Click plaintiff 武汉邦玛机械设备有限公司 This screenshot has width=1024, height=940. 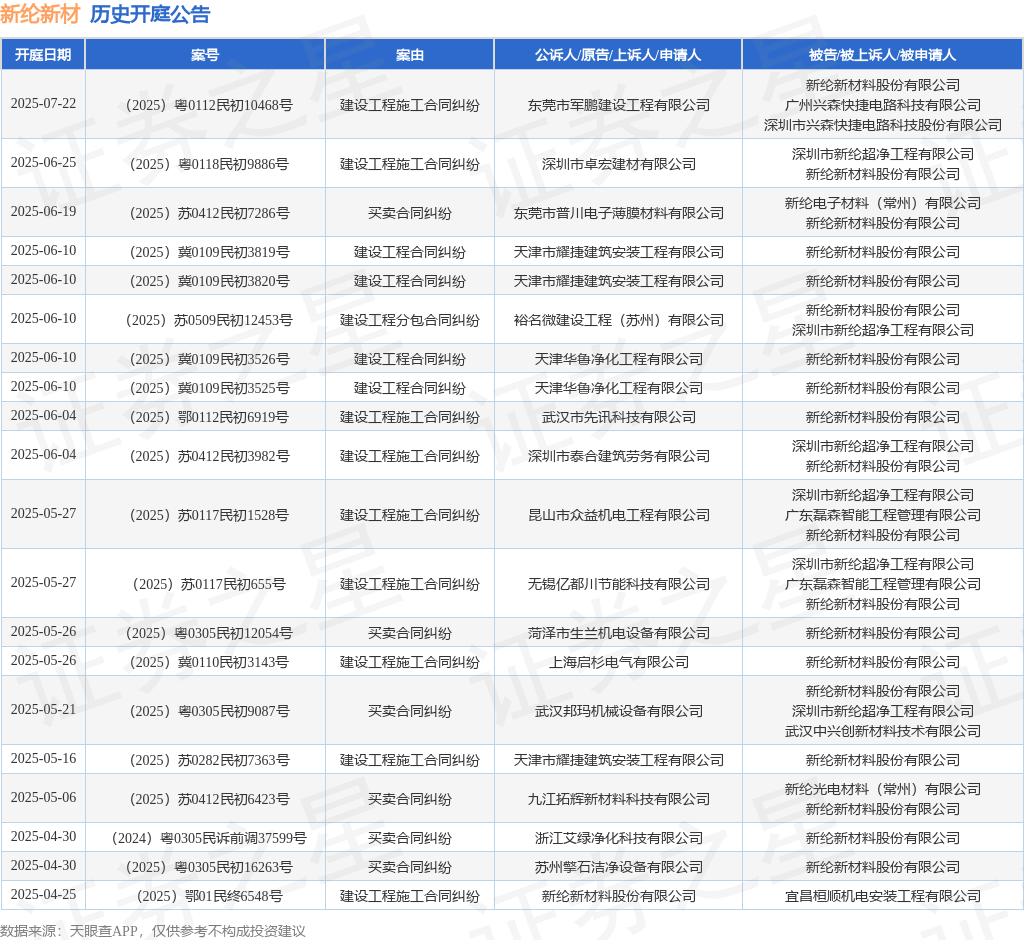click(x=618, y=711)
